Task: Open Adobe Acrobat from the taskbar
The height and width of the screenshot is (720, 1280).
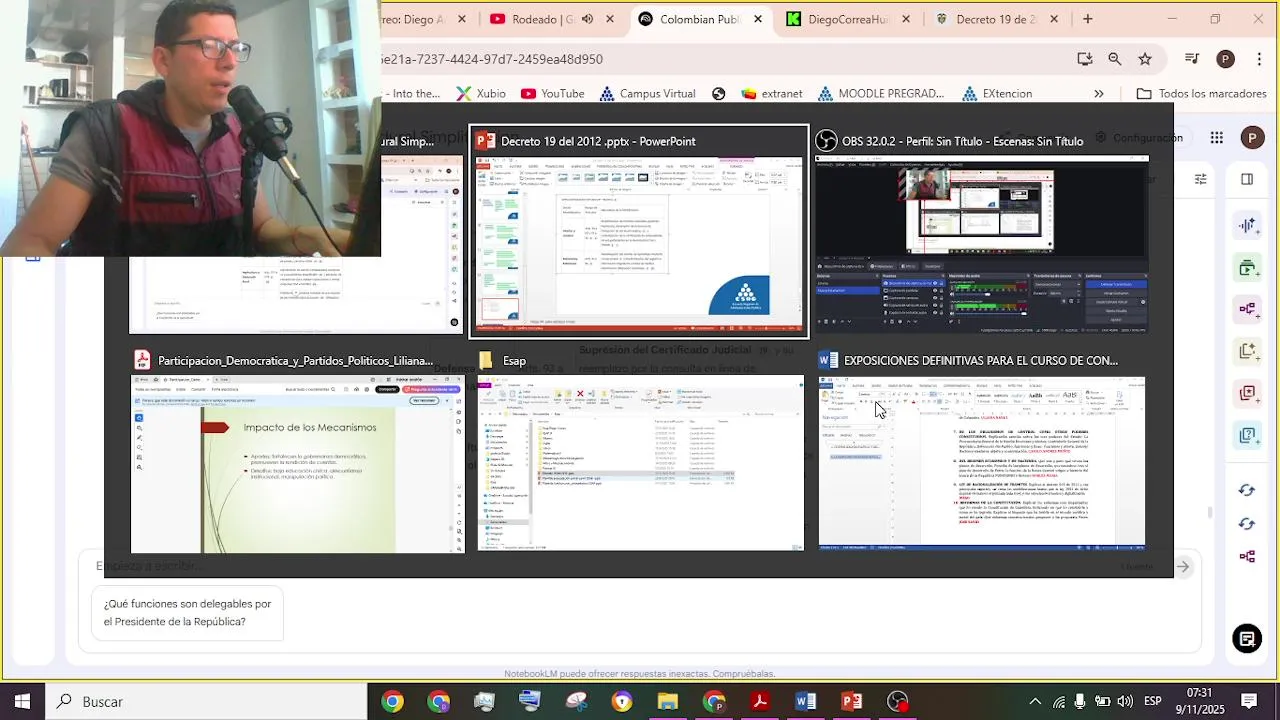Action: [760, 701]
